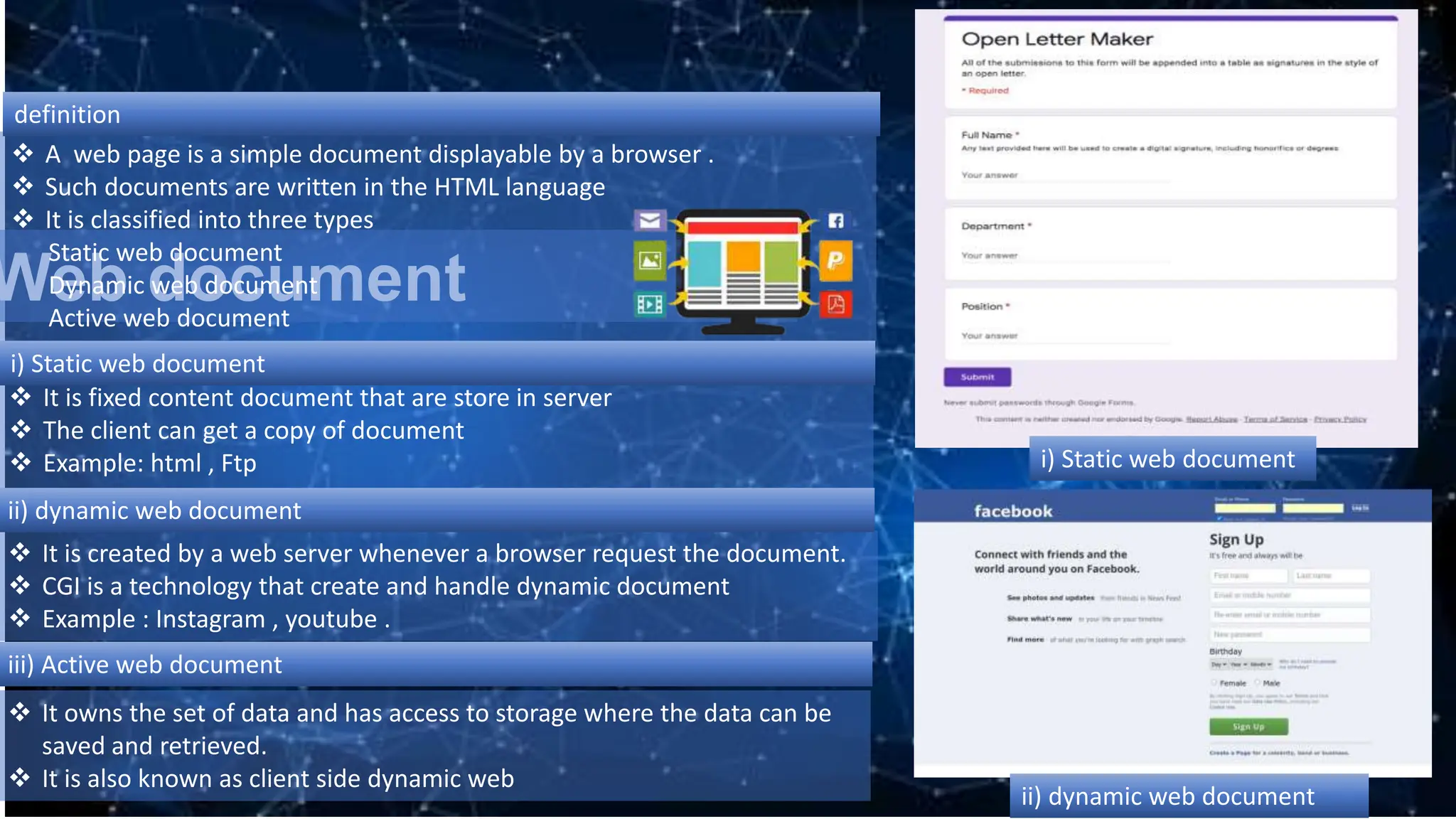Click the red PDF document icon
This screenshot has width=1456, height=819.
pos(836,304)
